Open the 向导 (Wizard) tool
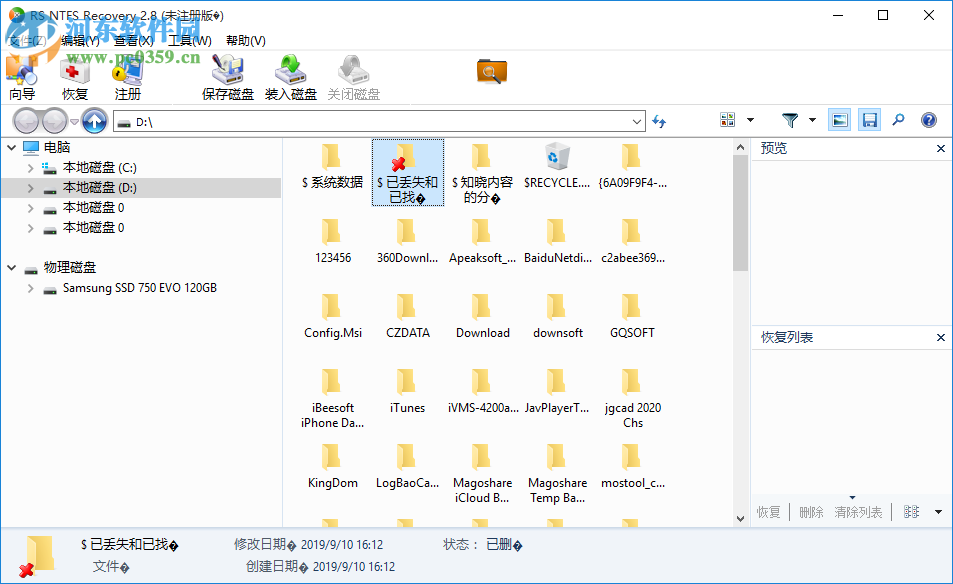 click(24, 75)
